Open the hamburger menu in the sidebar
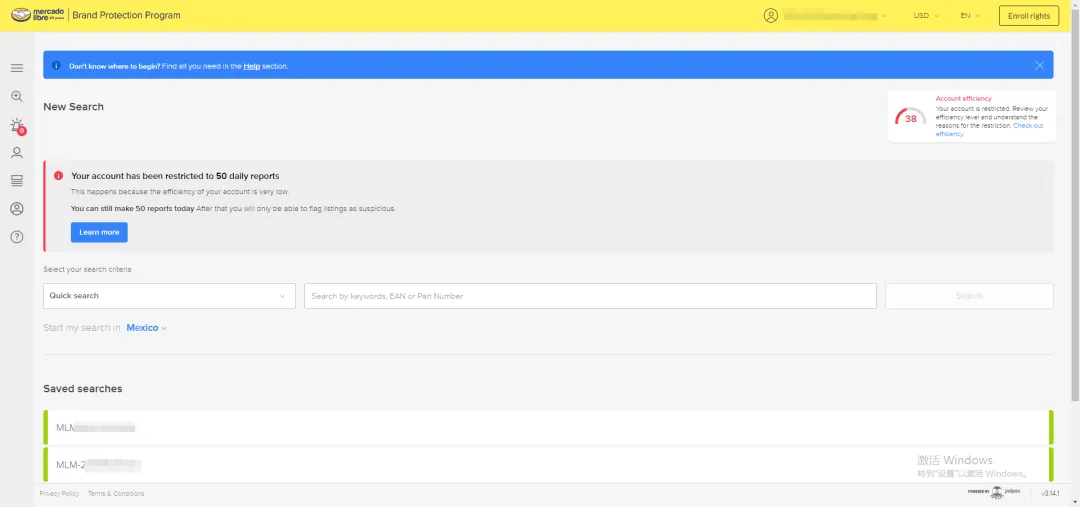This screenshot has height=507, width=1080. pyautogui.click(x=17, y=68)
